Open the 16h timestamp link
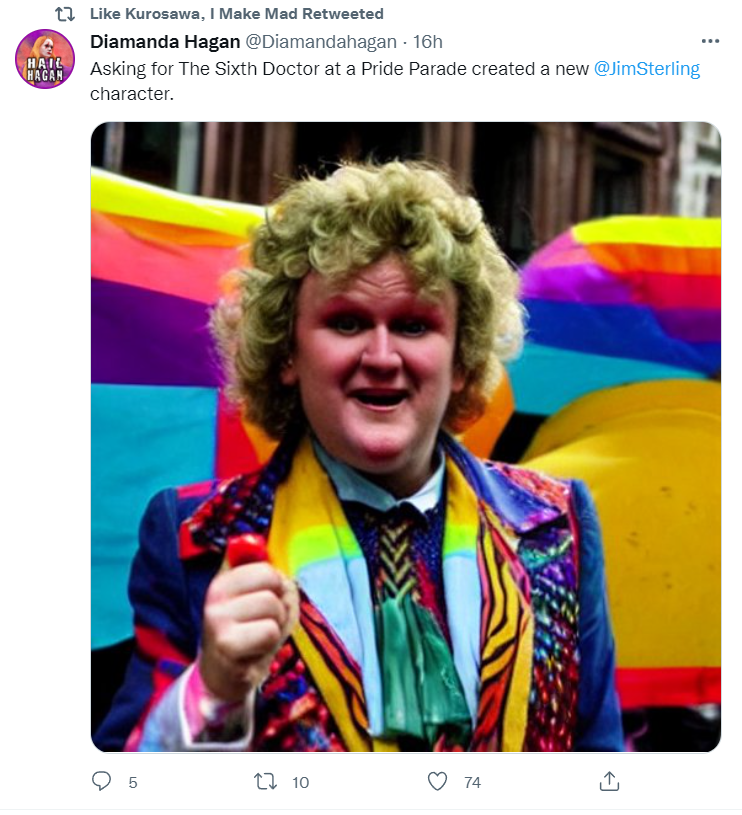This screenshot has width=742, height=815. [428, 42]
